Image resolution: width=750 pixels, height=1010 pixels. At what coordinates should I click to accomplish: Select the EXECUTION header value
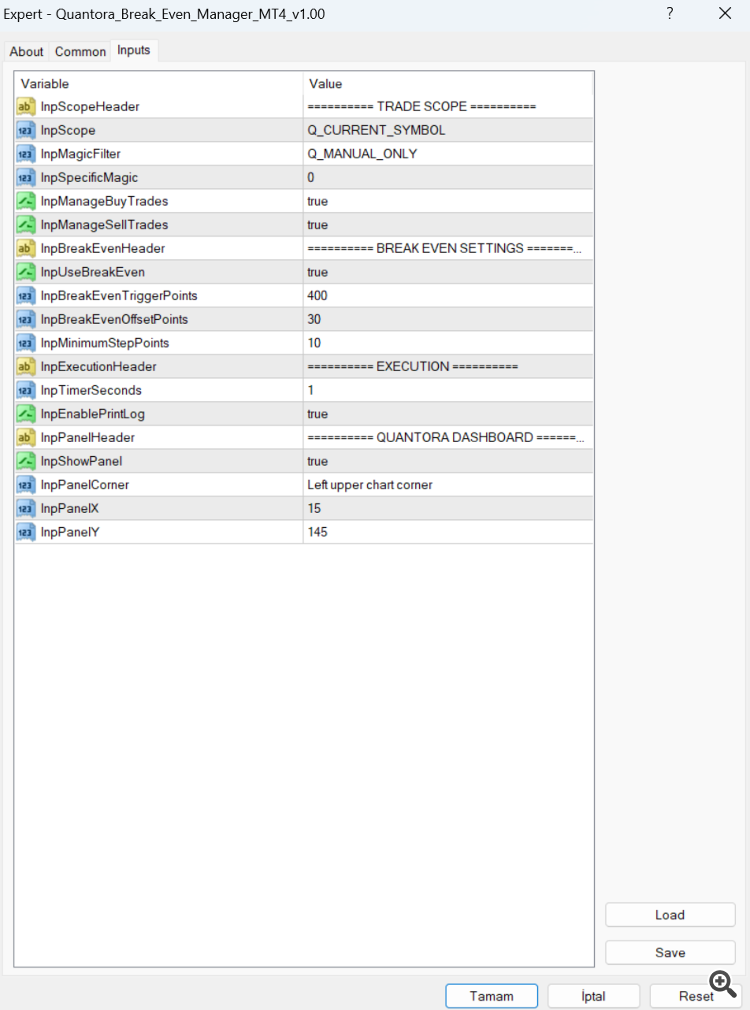(448, 367)
